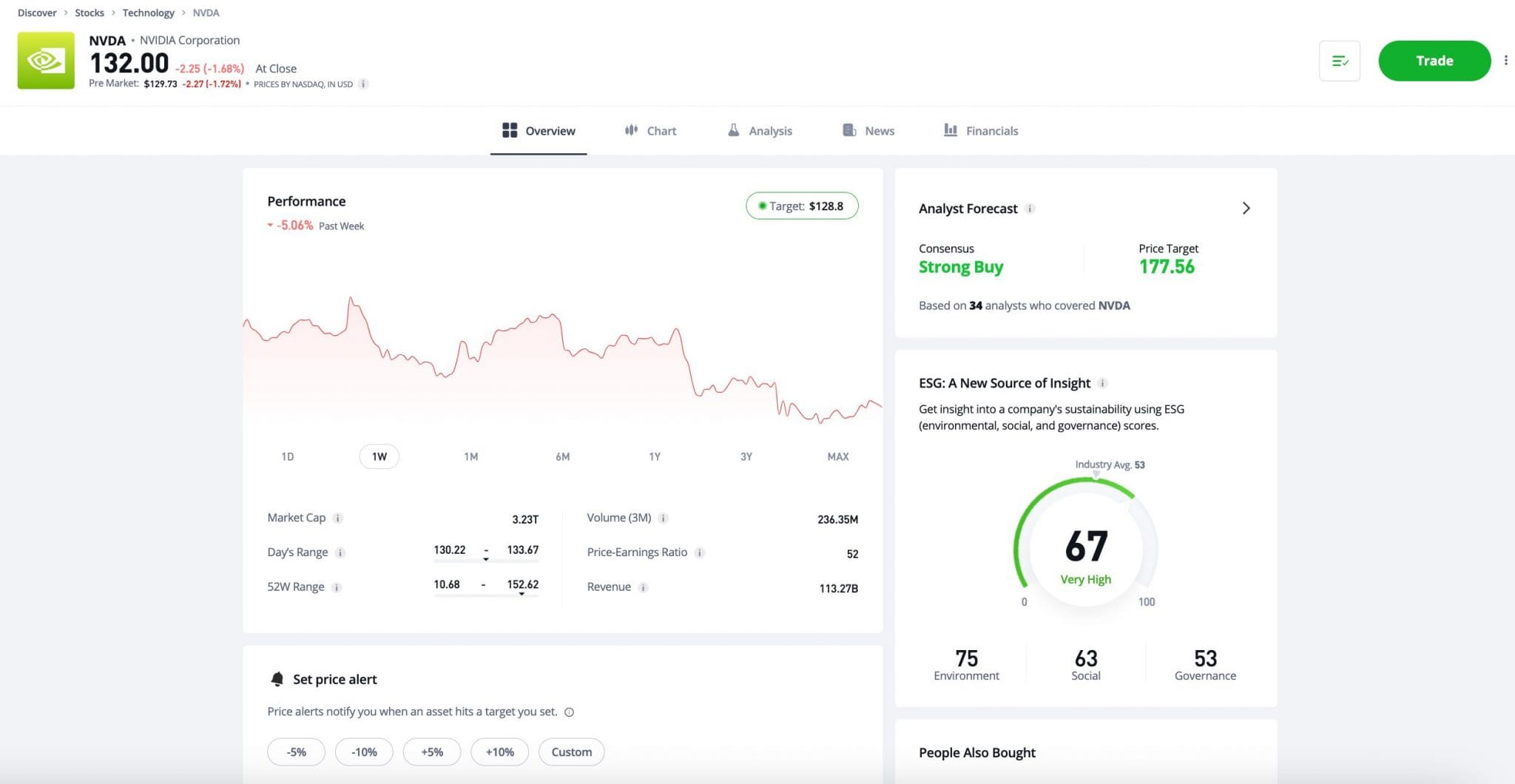Click the flask Analysis icon

pos(733,130)
